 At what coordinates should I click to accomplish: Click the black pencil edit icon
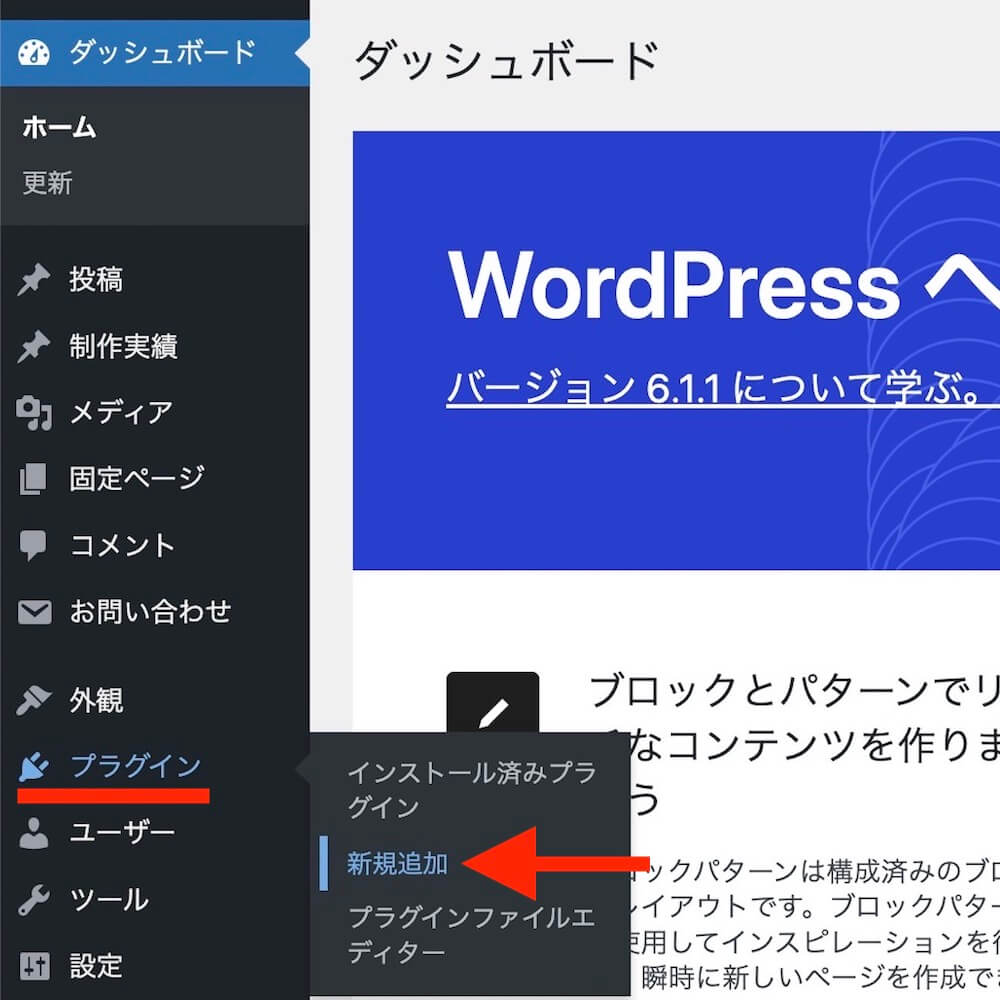point(493,703)
